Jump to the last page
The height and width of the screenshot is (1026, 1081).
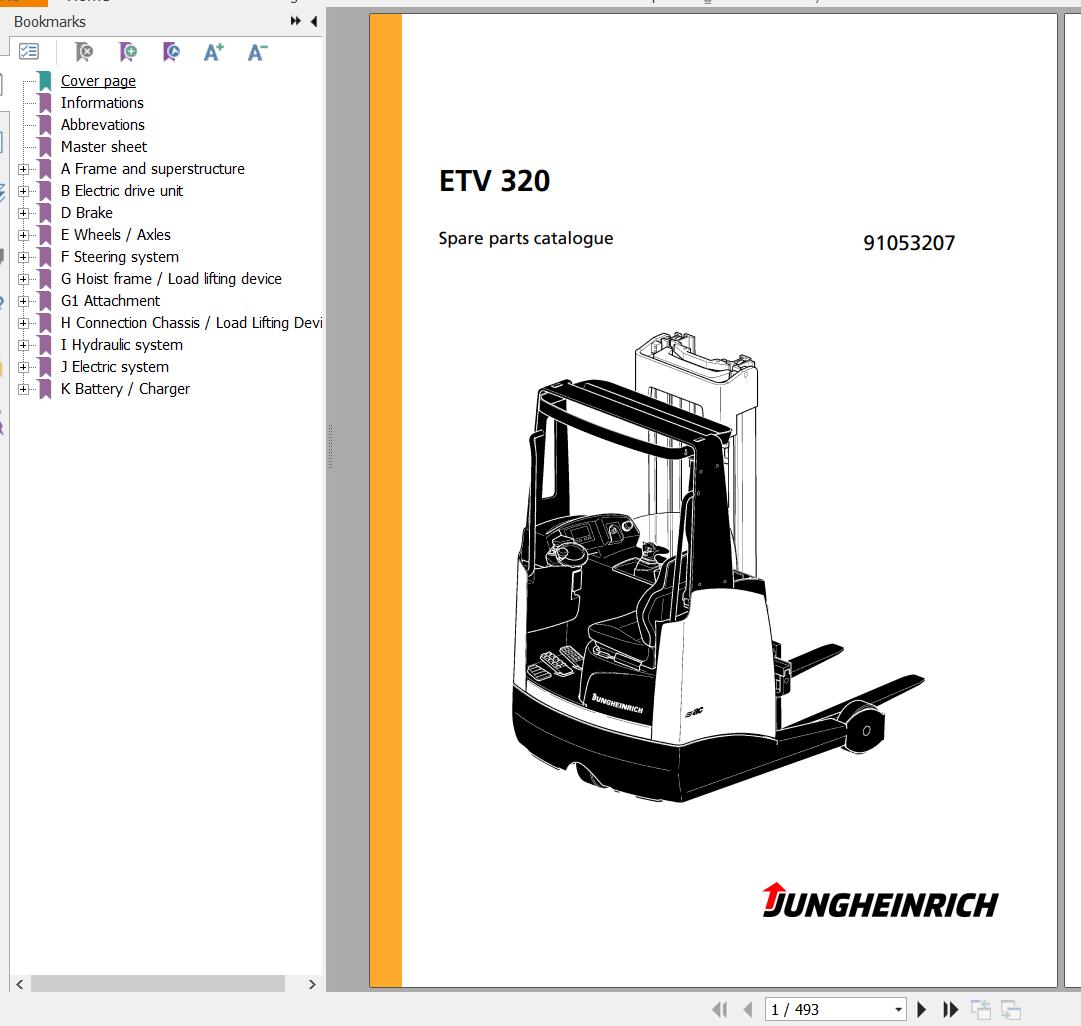pos(951,1009)
